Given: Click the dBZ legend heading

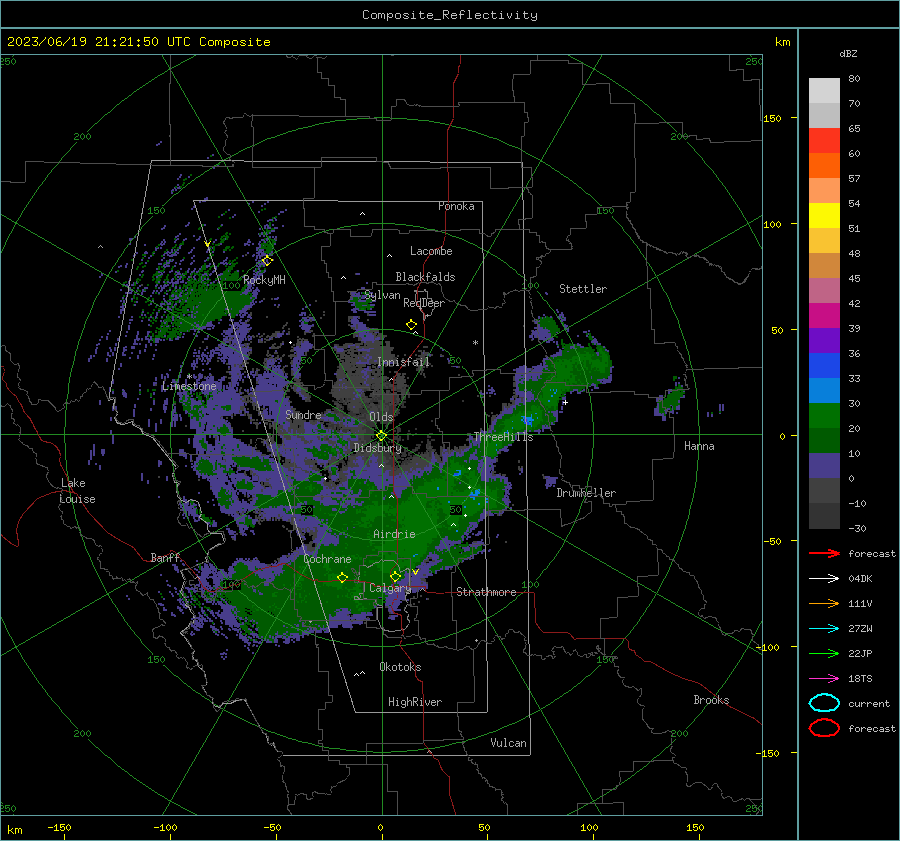Looking at the screenshot, I should click(x=848, y=53).
